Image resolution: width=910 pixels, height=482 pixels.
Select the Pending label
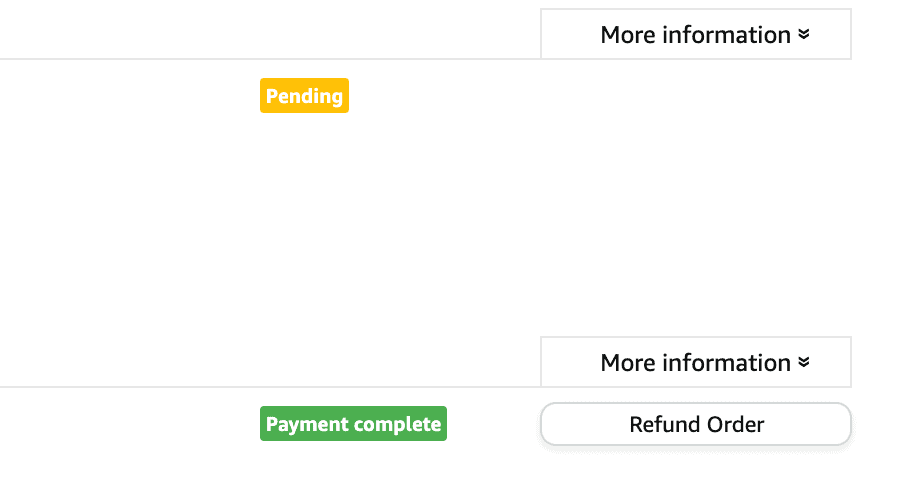(304, 96)
